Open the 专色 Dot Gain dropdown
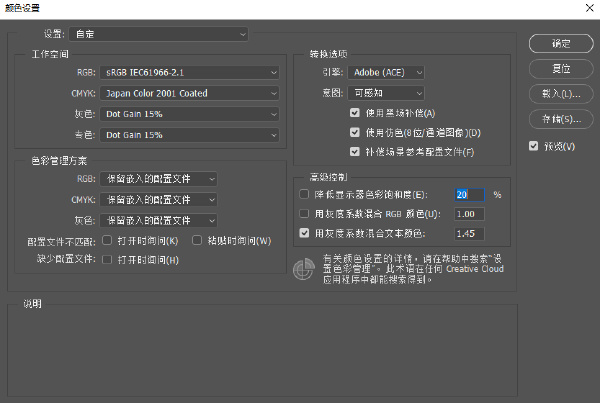The width and height of the screenshot is (600, 403). click(190, 134)
